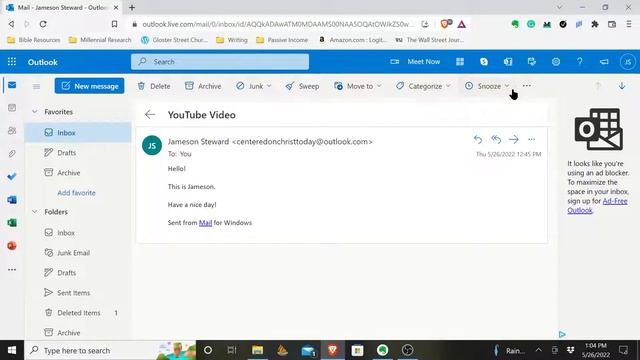Click the Windows Start button
This screenshot has width=640, height=360.
pyautogui.click(x=12, y=350)
